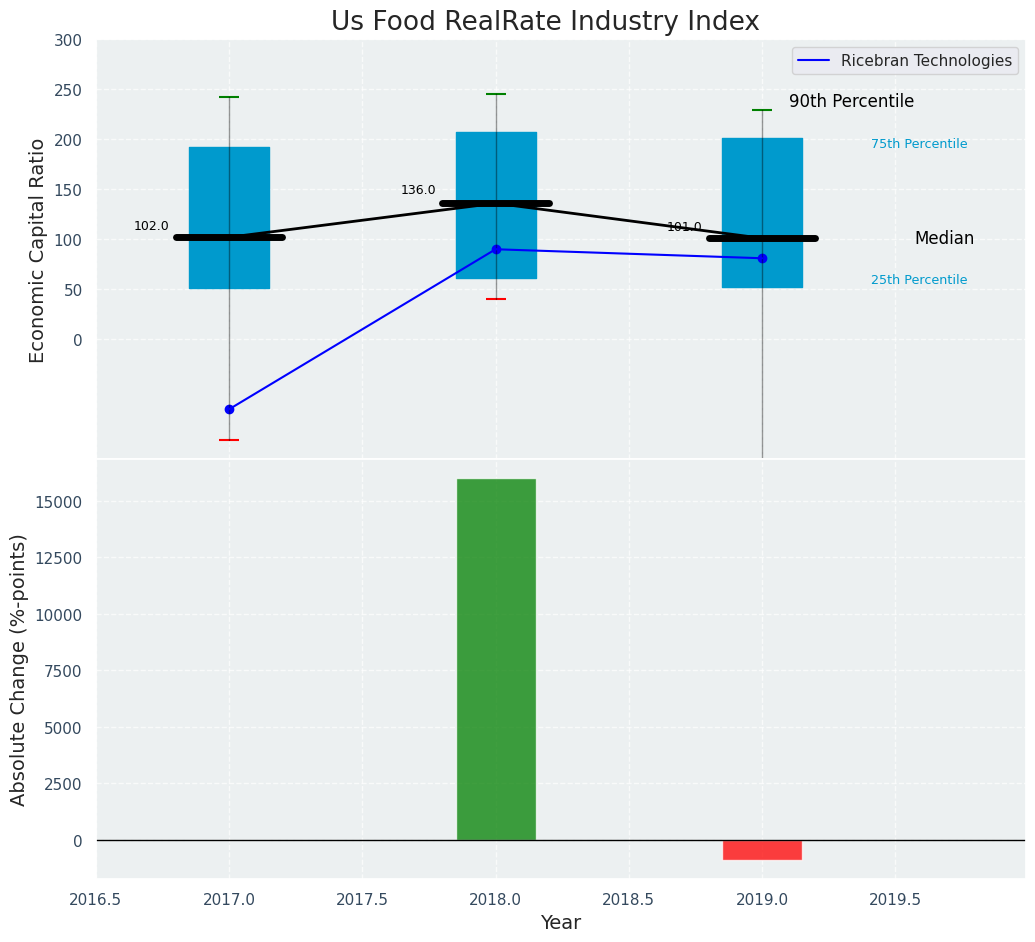Click the 75th Percentile label
Image resolution: width=1035 pixels, height=942 pixels.
coord(918,144)
